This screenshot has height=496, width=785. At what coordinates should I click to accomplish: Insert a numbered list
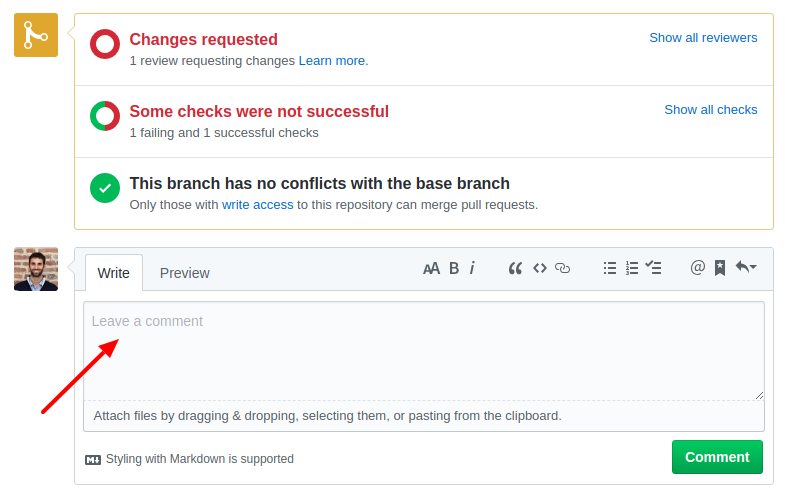coord(632,268)
